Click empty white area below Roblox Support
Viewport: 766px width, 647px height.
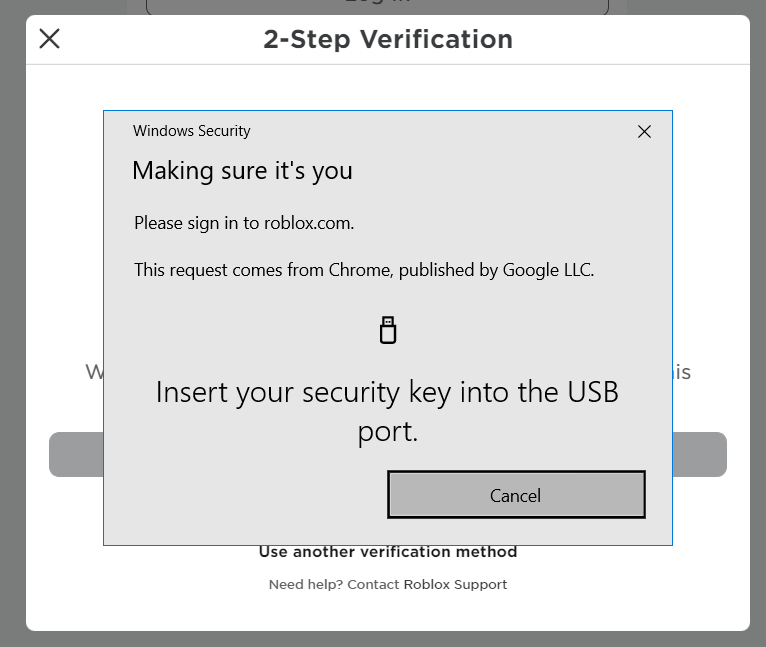click(388, 612)
